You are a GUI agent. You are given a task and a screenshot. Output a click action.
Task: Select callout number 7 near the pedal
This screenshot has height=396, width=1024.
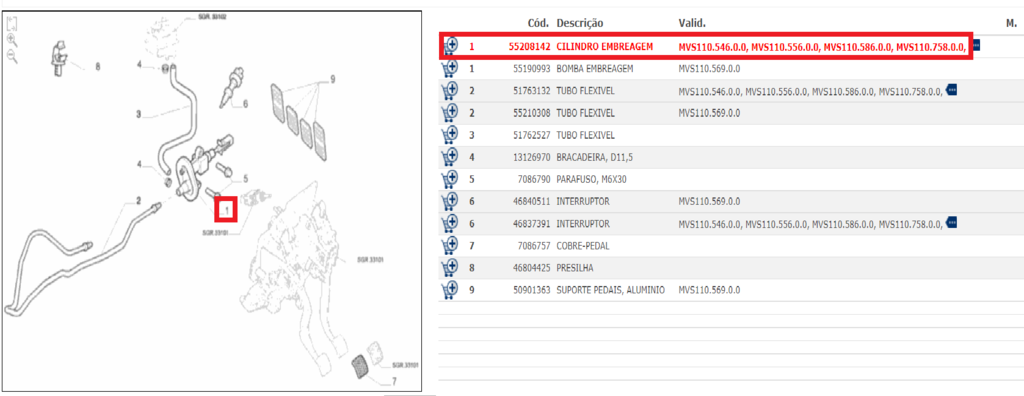point(393,382)
